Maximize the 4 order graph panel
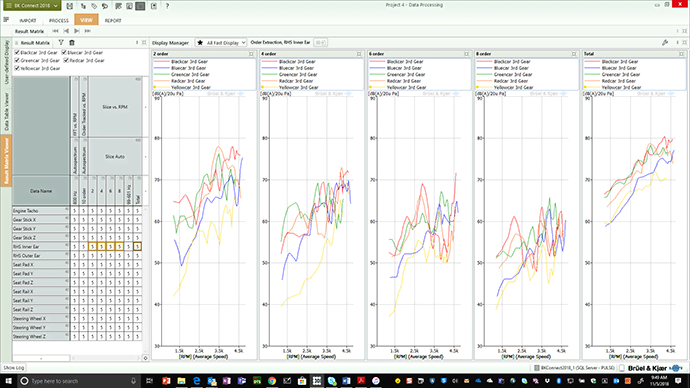690x388 pixels. 359,54
